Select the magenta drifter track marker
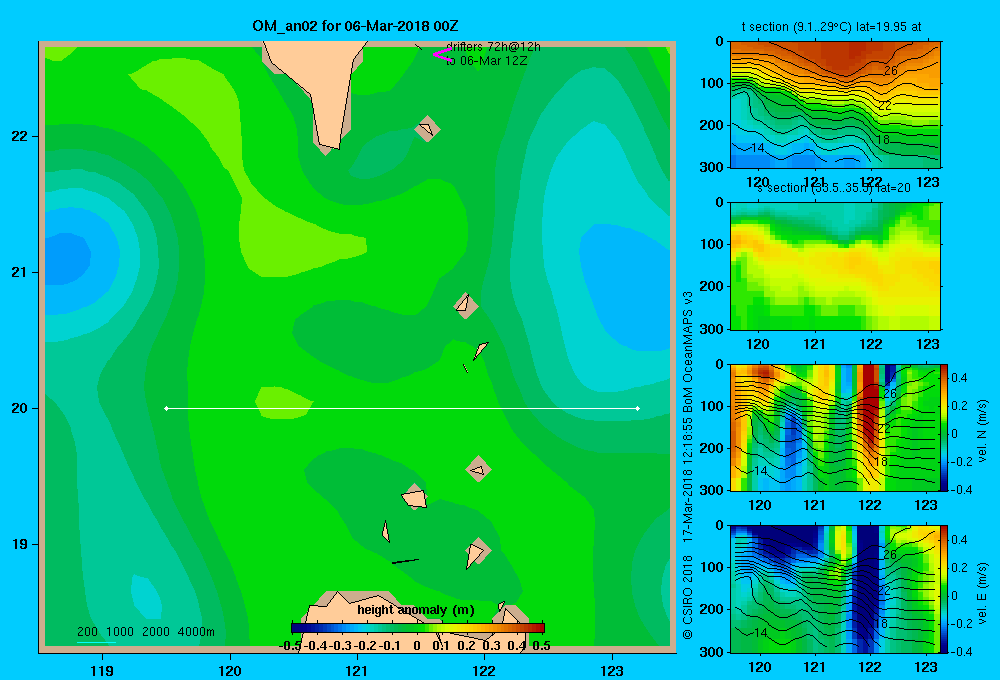This screenshot has width=1000, height=680. click(442, 54)
